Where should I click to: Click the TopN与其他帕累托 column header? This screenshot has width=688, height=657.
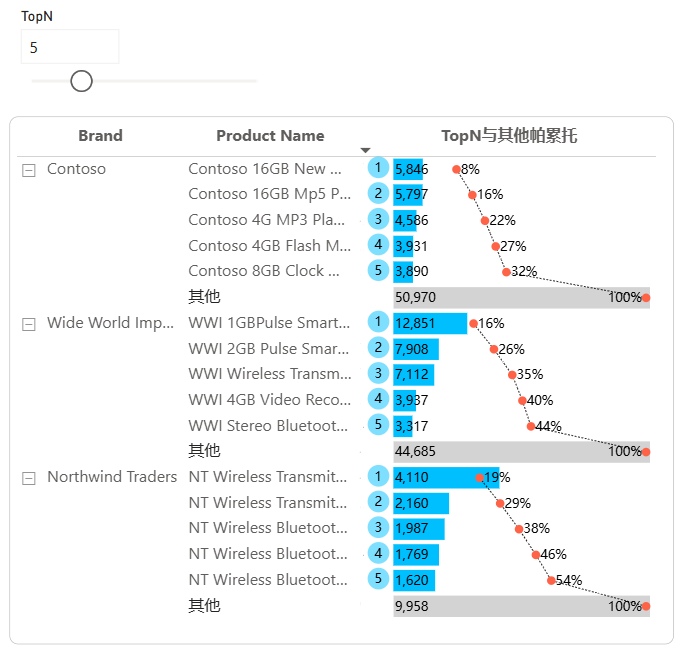[x=509, y=136]
